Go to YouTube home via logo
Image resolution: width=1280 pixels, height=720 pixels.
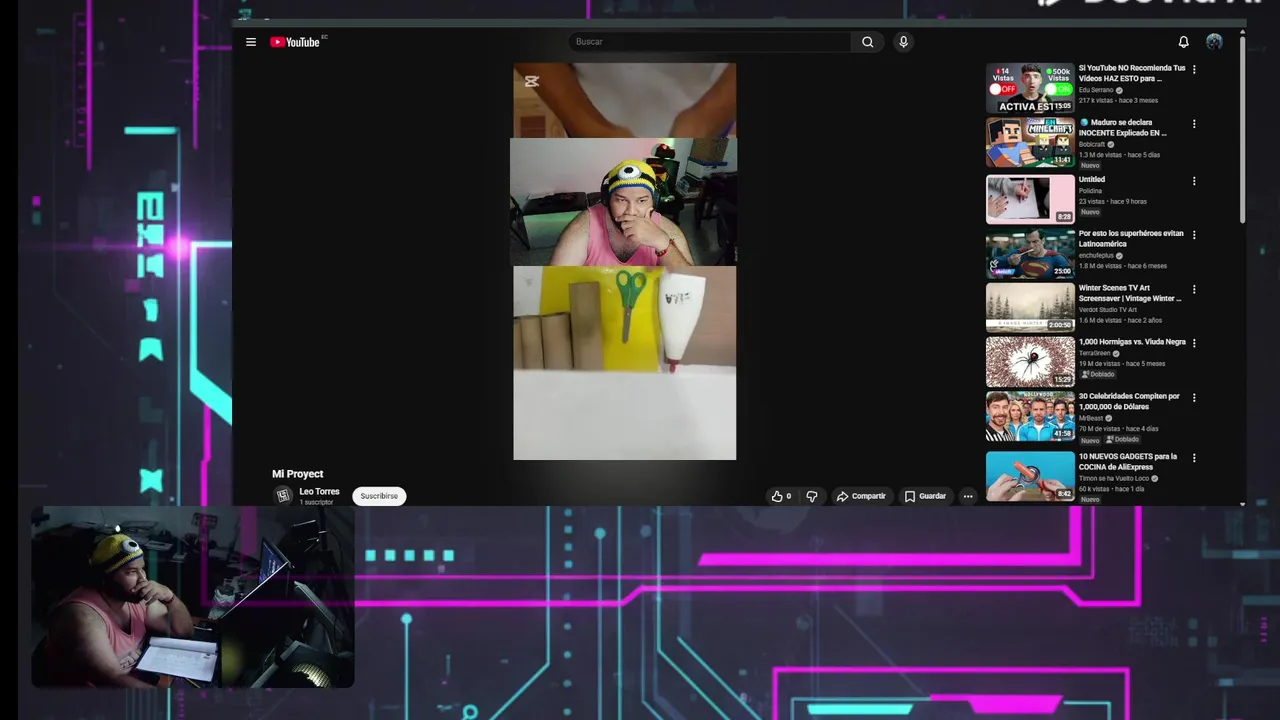click(296, 42)
